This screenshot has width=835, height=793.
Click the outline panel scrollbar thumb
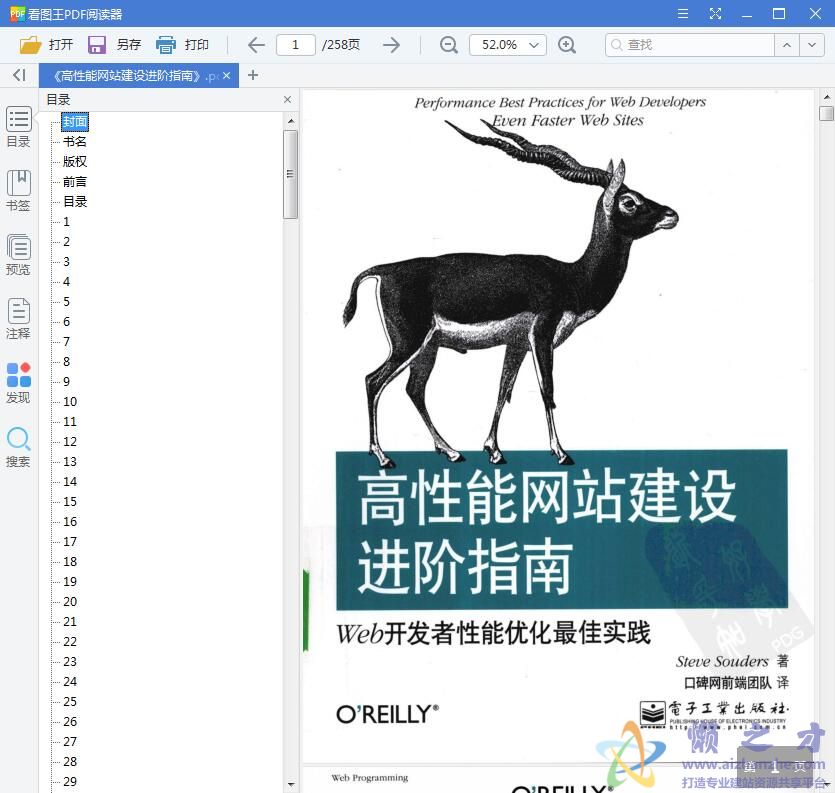[290, 174]
